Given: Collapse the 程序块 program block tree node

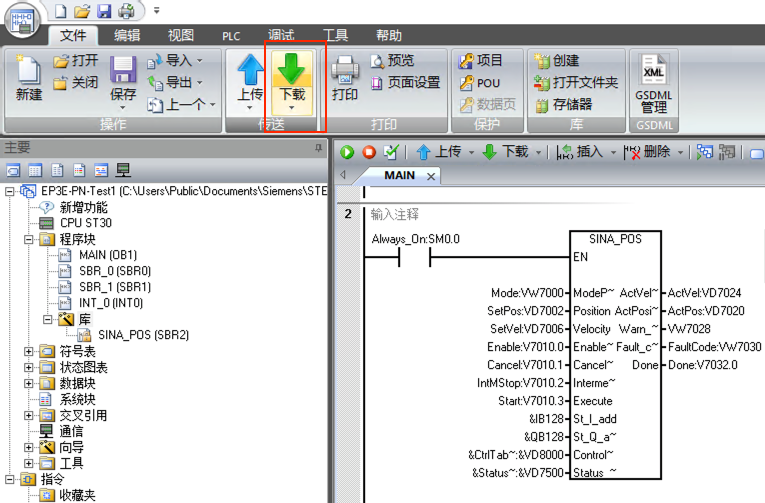Looking at the screenshot, I should [x=29, y=239].
